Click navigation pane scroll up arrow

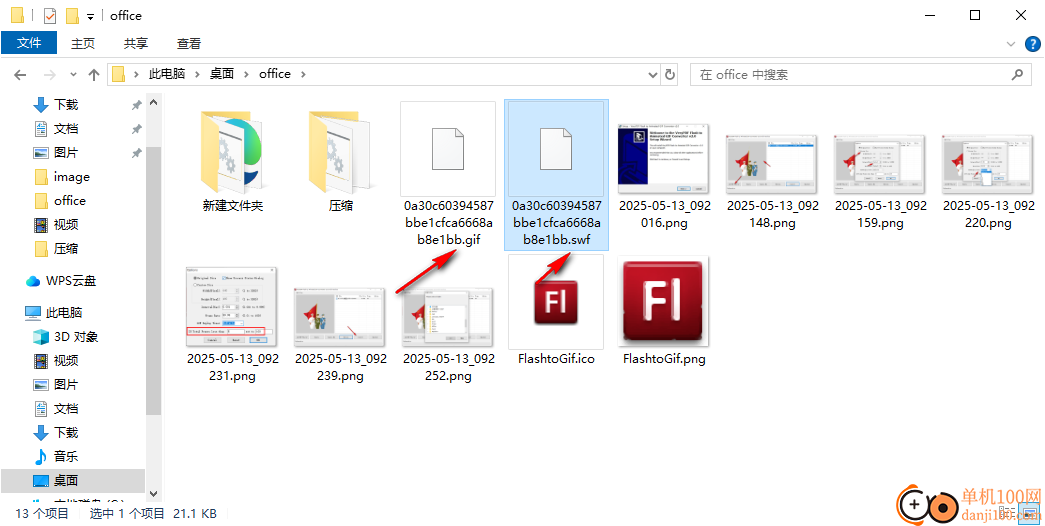coord(153,103)
